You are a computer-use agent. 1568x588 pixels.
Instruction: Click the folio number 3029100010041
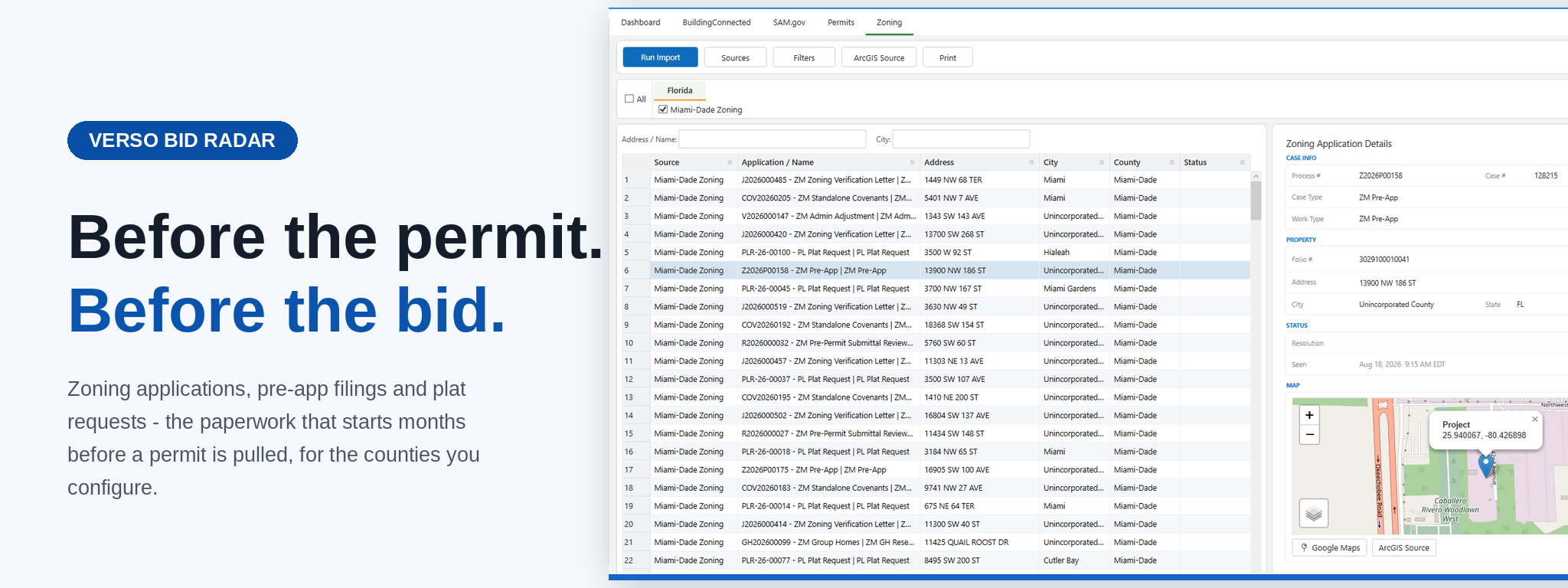coord(1383,260)
